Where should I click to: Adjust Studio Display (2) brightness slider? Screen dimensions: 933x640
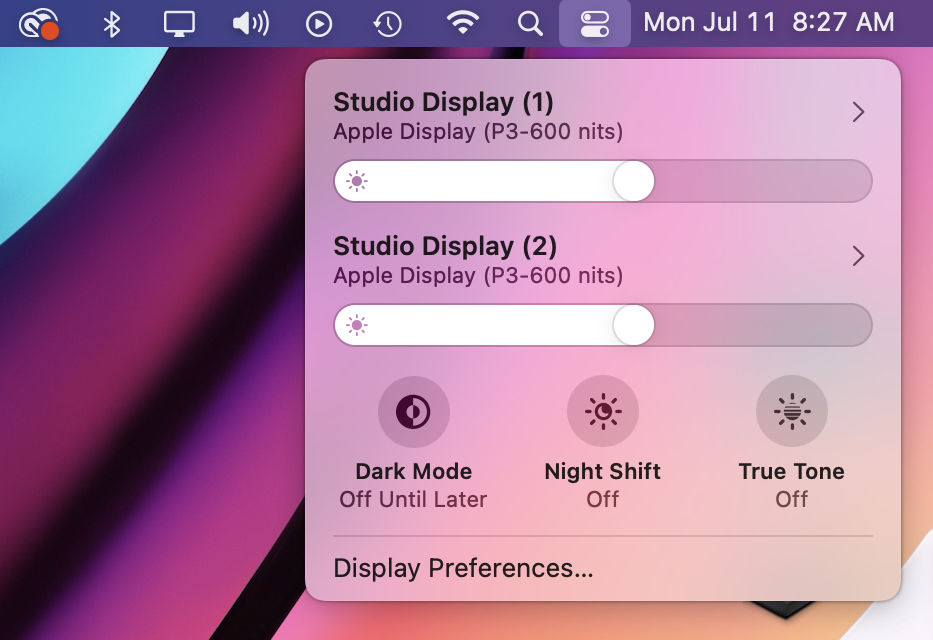point(603,325)
